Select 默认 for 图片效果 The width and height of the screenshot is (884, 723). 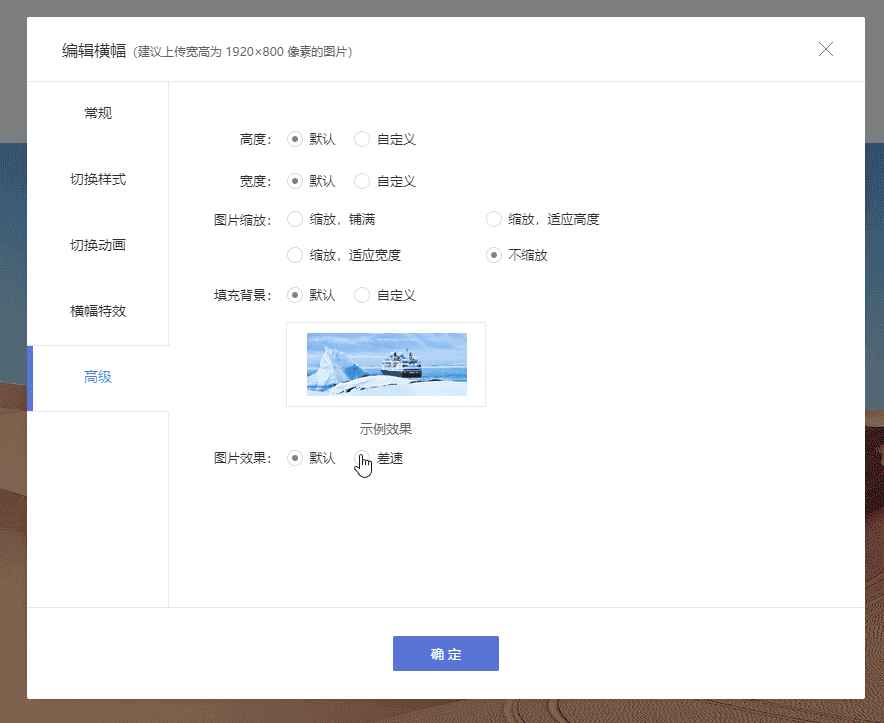point(294,458)
